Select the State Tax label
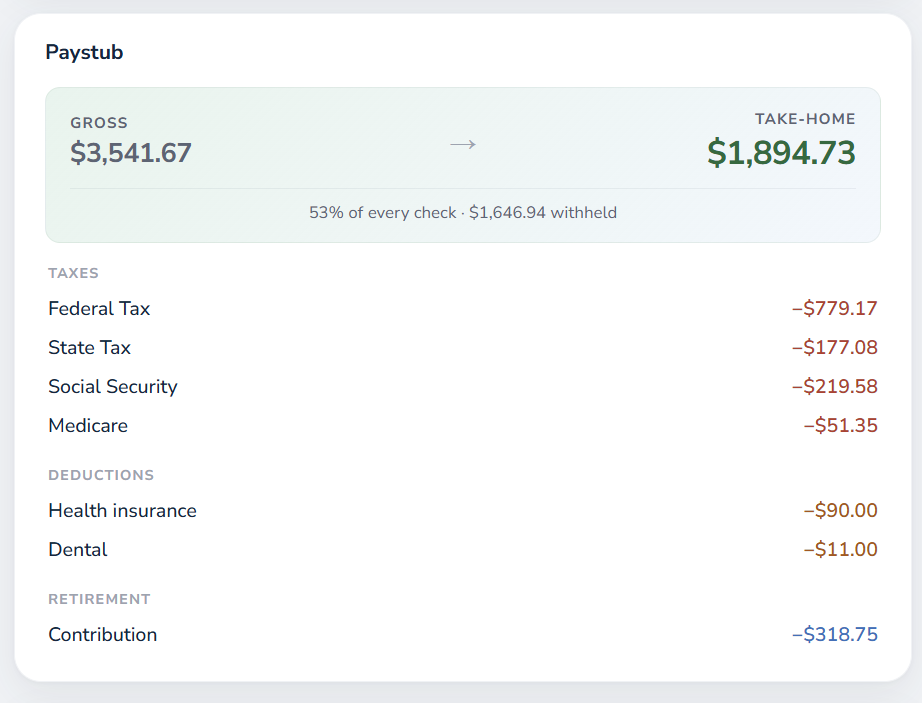This screenshot has height=703, width=922. point(89,347)
